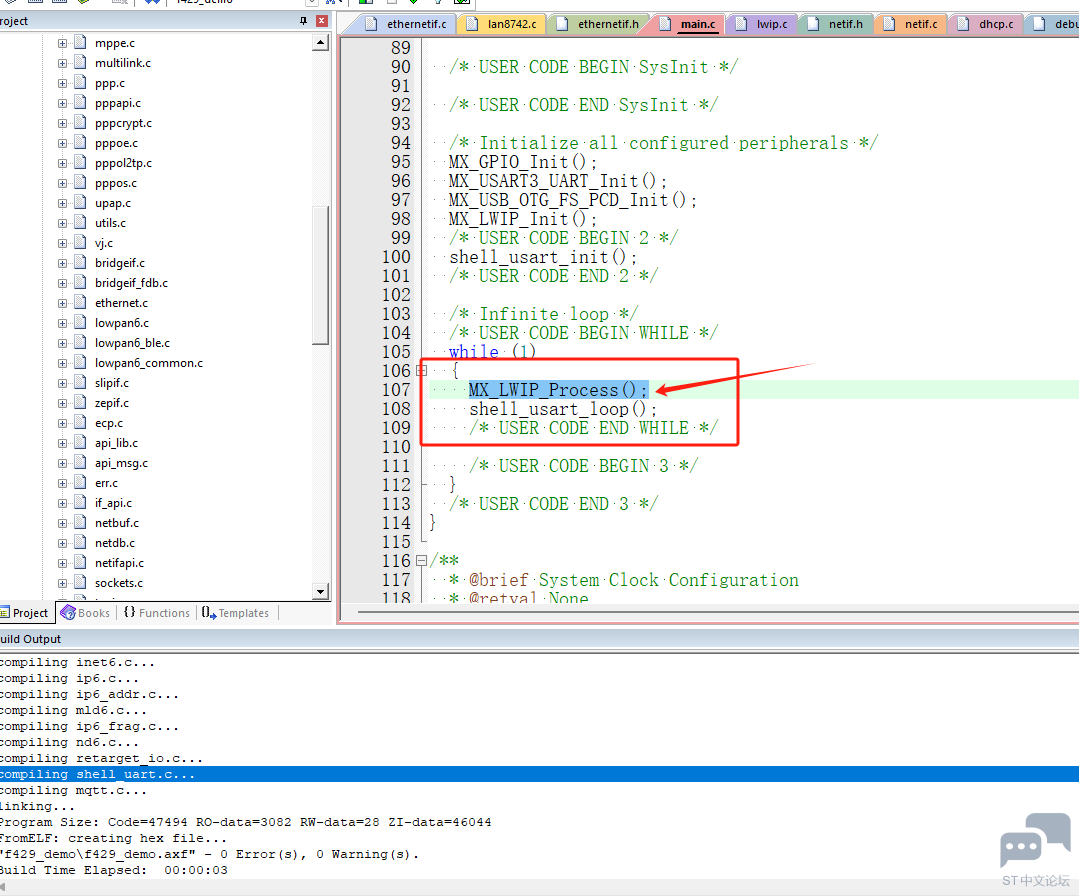Toggle auto-hide pin on Project panel
Image resolution: width=1079 pixels, height=896 pixels.
tap(303, 21)
